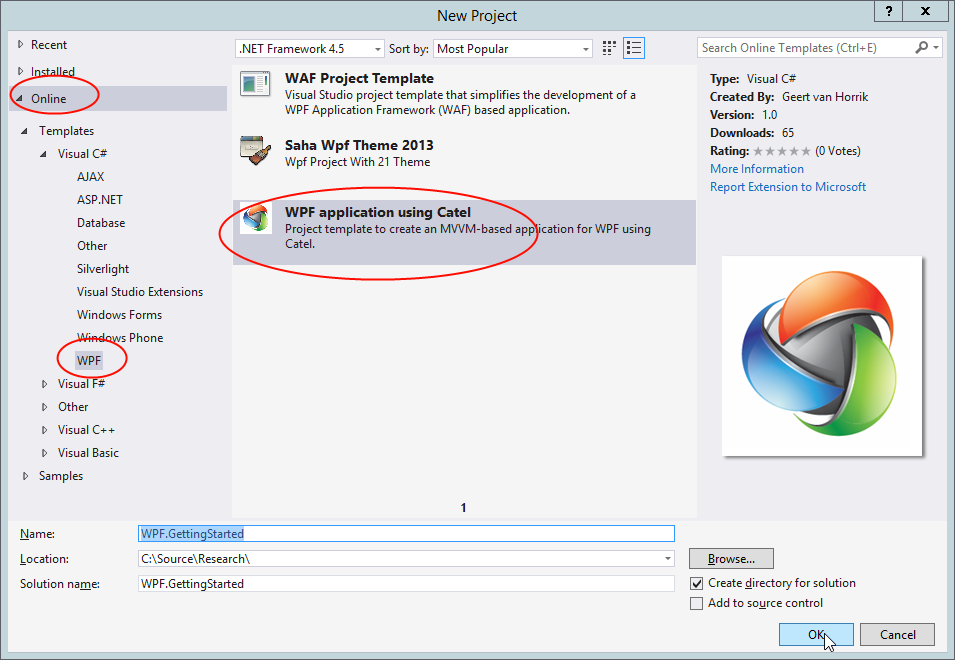Expand the Other templates tree node
The width and height of the screenshot is (955, 660).
(x=44, y=407)
